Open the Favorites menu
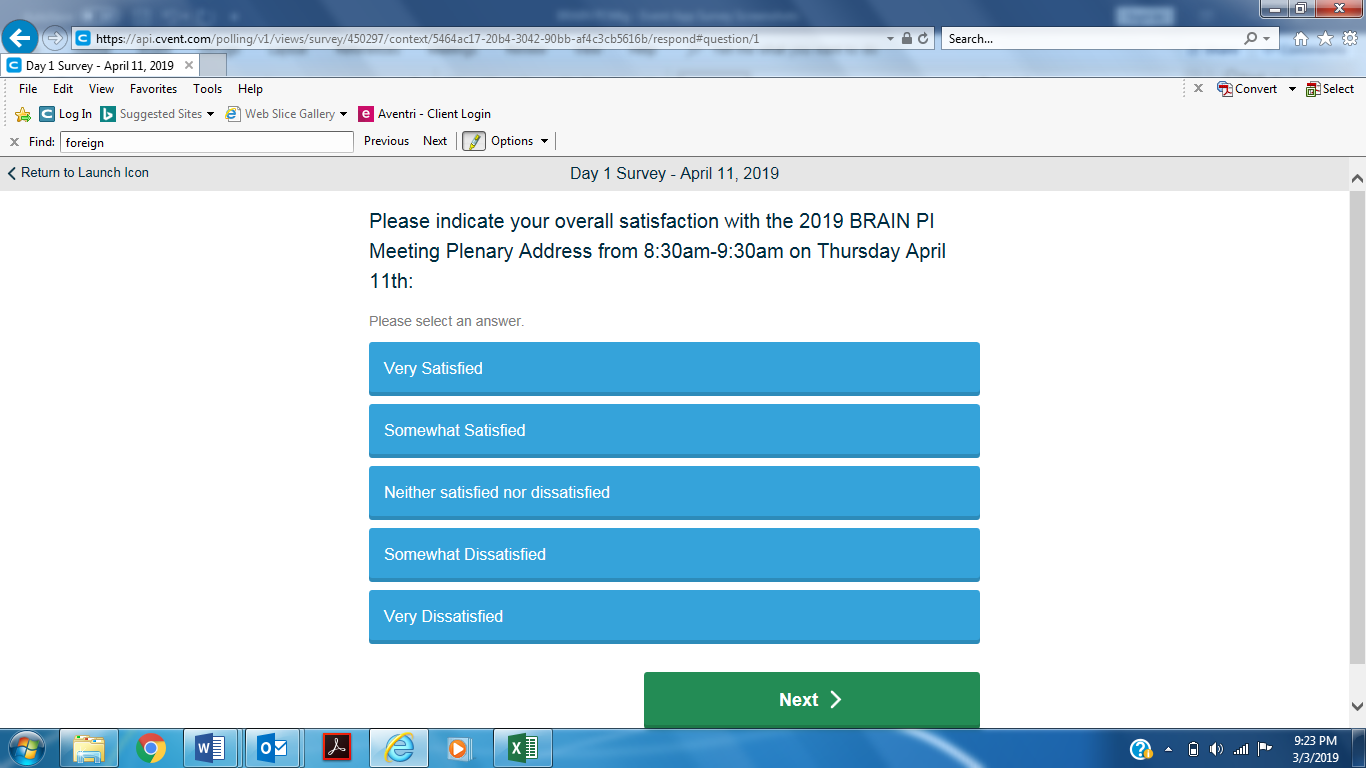This screenshot has width=1366, height=768. coord(153,89)
